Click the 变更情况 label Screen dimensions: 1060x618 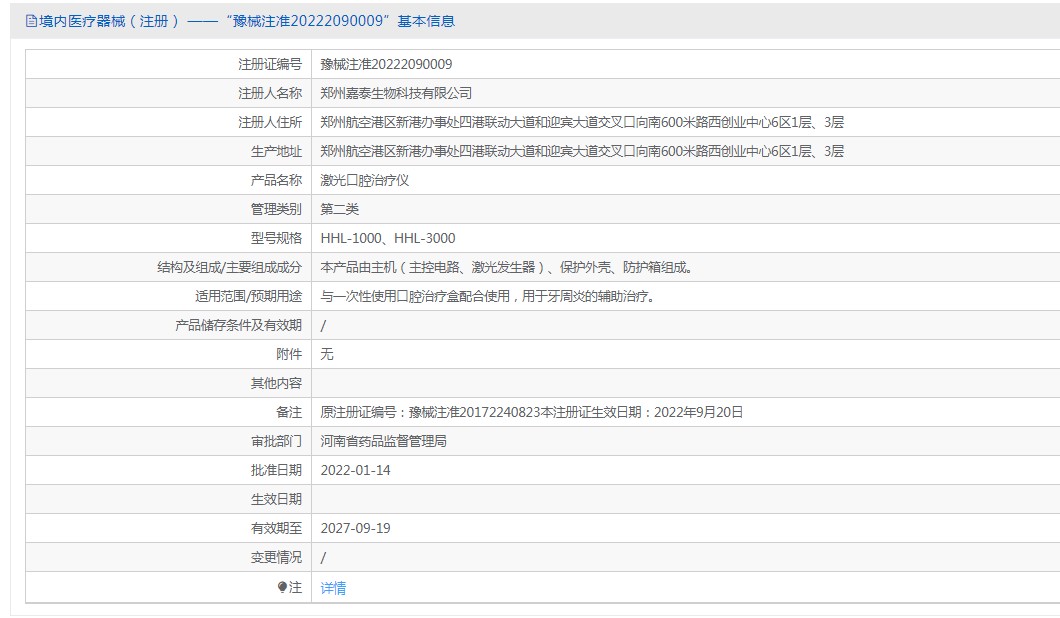[x=276, y=557]
